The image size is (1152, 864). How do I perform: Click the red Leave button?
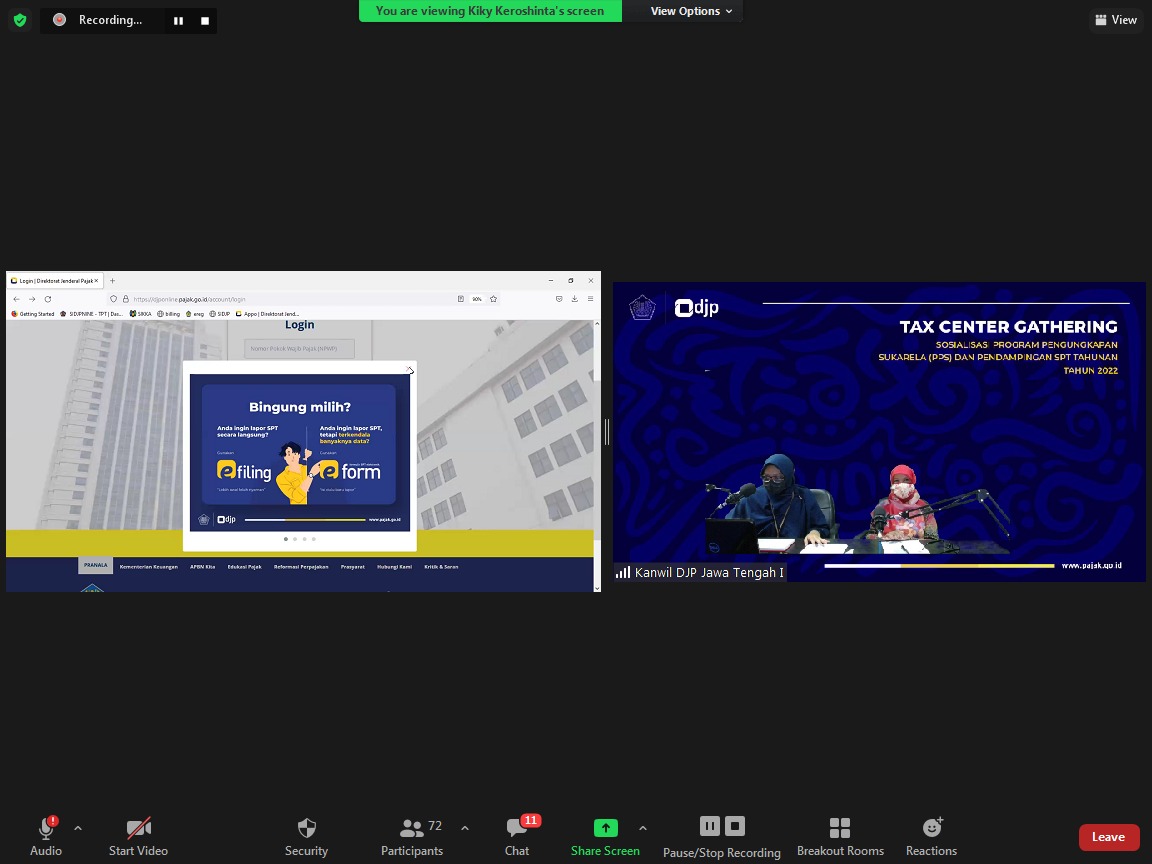1108,837
